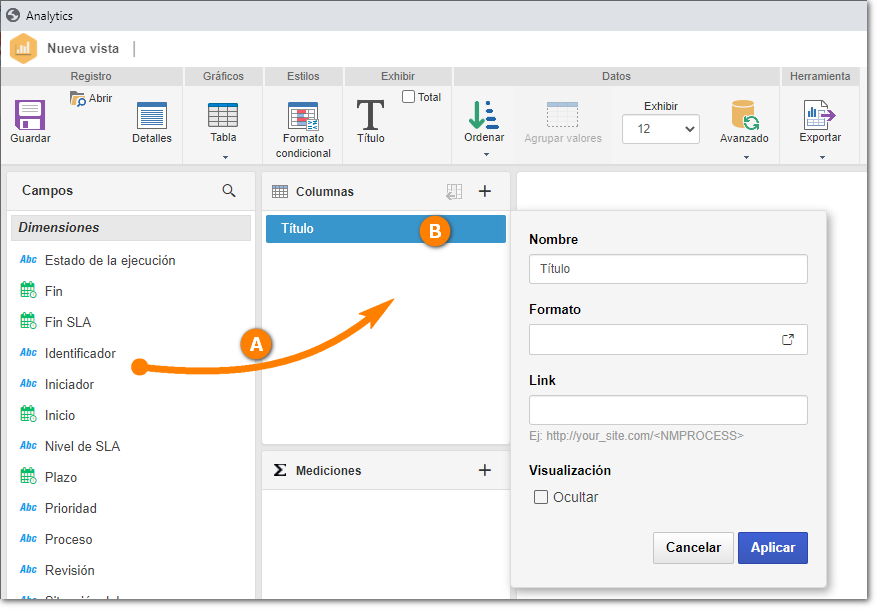The height and width of the screenshot is (611, 880).
Task: Select the Prioridad field
Action: (71, 508)
